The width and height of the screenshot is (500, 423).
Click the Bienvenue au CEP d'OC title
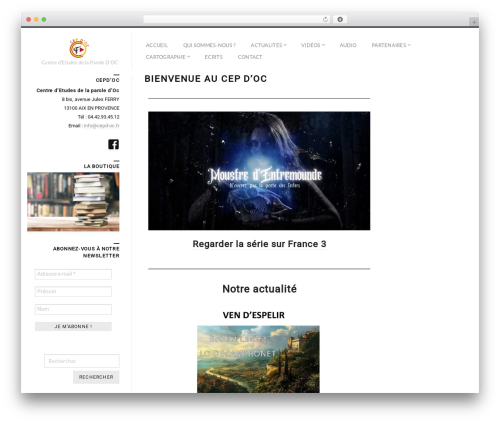pyautogui.click(x=206, y=79)
